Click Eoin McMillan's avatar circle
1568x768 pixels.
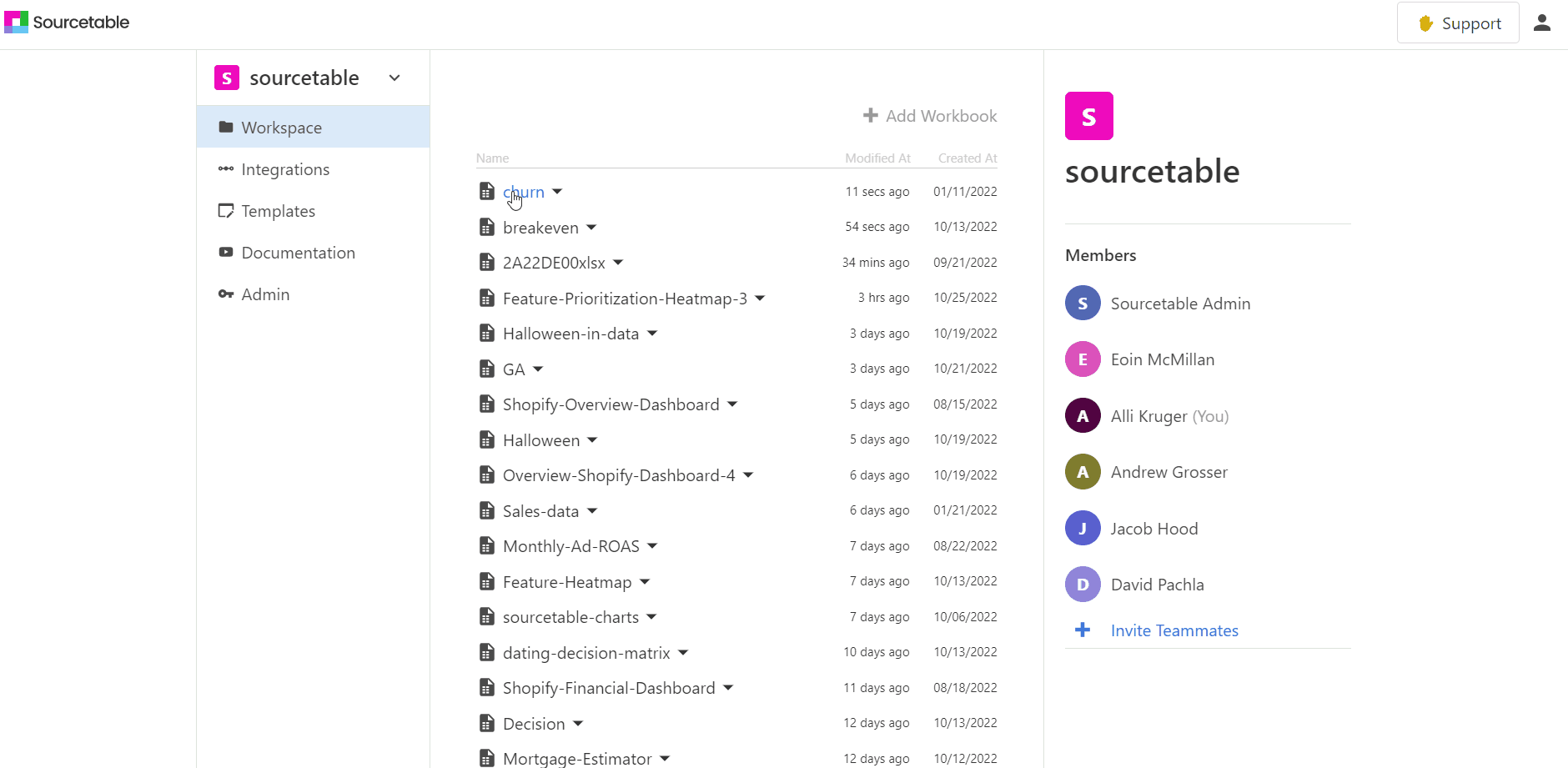click(x=1082, y=359)
